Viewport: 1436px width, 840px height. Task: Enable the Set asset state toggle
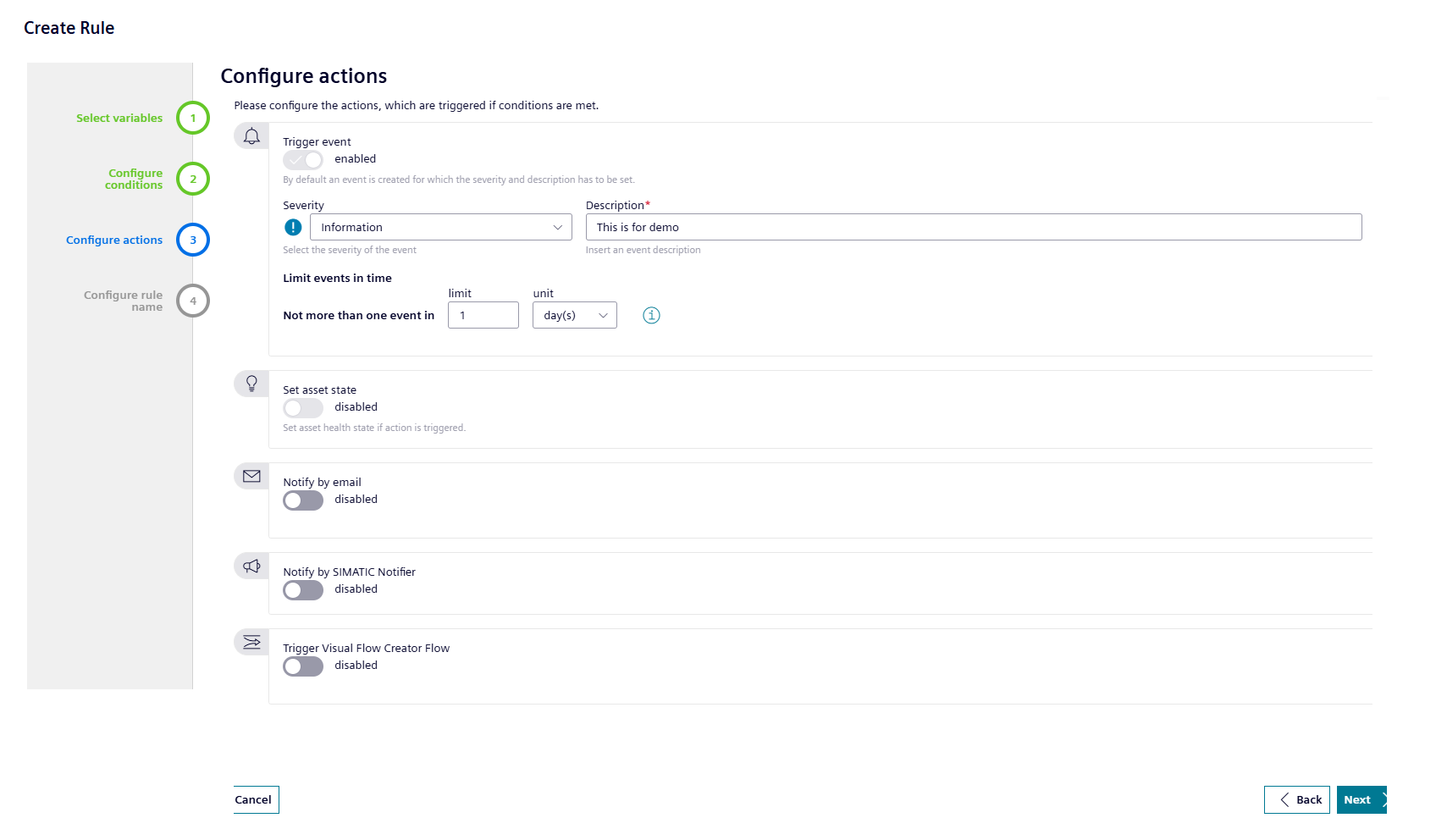[x=303, y=408]
